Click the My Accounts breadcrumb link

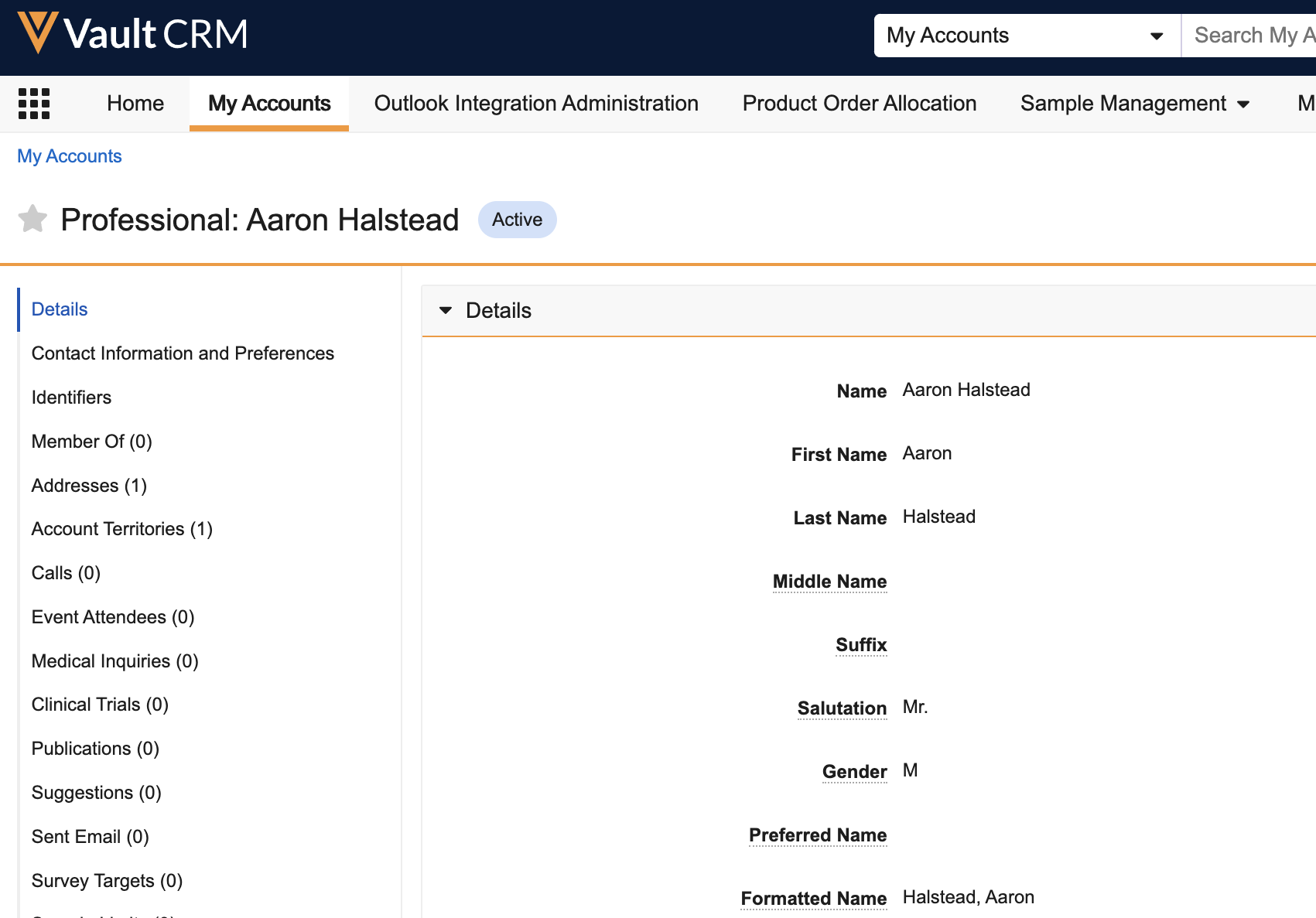pos(70,156)
